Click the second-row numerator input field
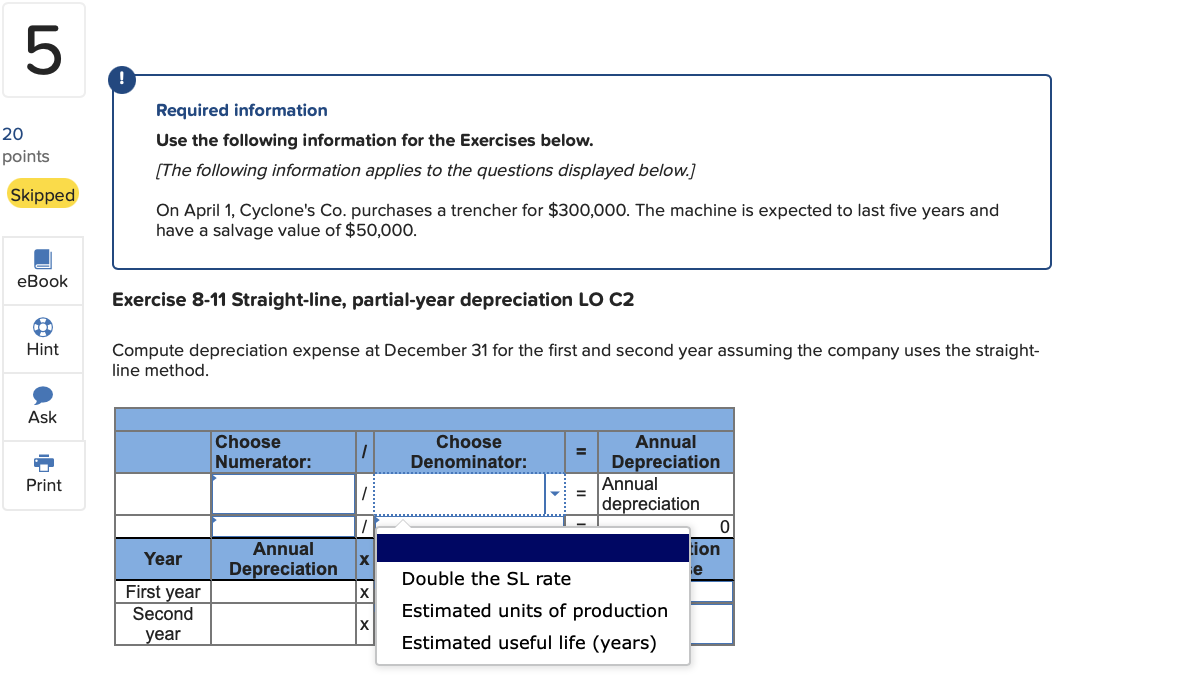The width and height of the screenshot is (1188, 682). pyautogui.click(x=283, y=526)
